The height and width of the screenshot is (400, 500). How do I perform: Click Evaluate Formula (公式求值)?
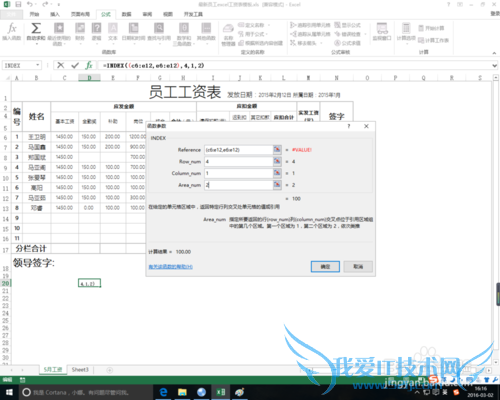click(x=348, y=43)
